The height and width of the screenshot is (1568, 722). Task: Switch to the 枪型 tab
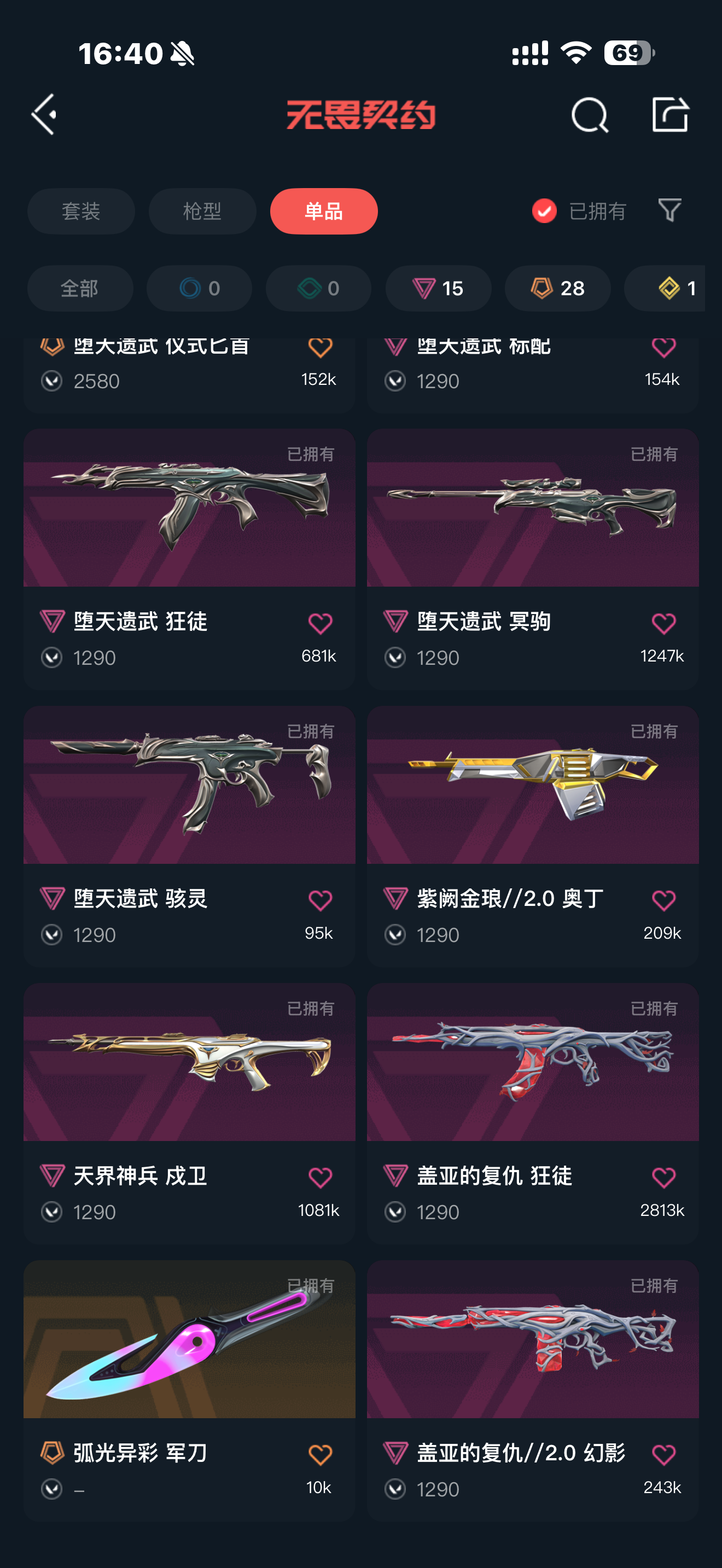[x=202, y=211]
